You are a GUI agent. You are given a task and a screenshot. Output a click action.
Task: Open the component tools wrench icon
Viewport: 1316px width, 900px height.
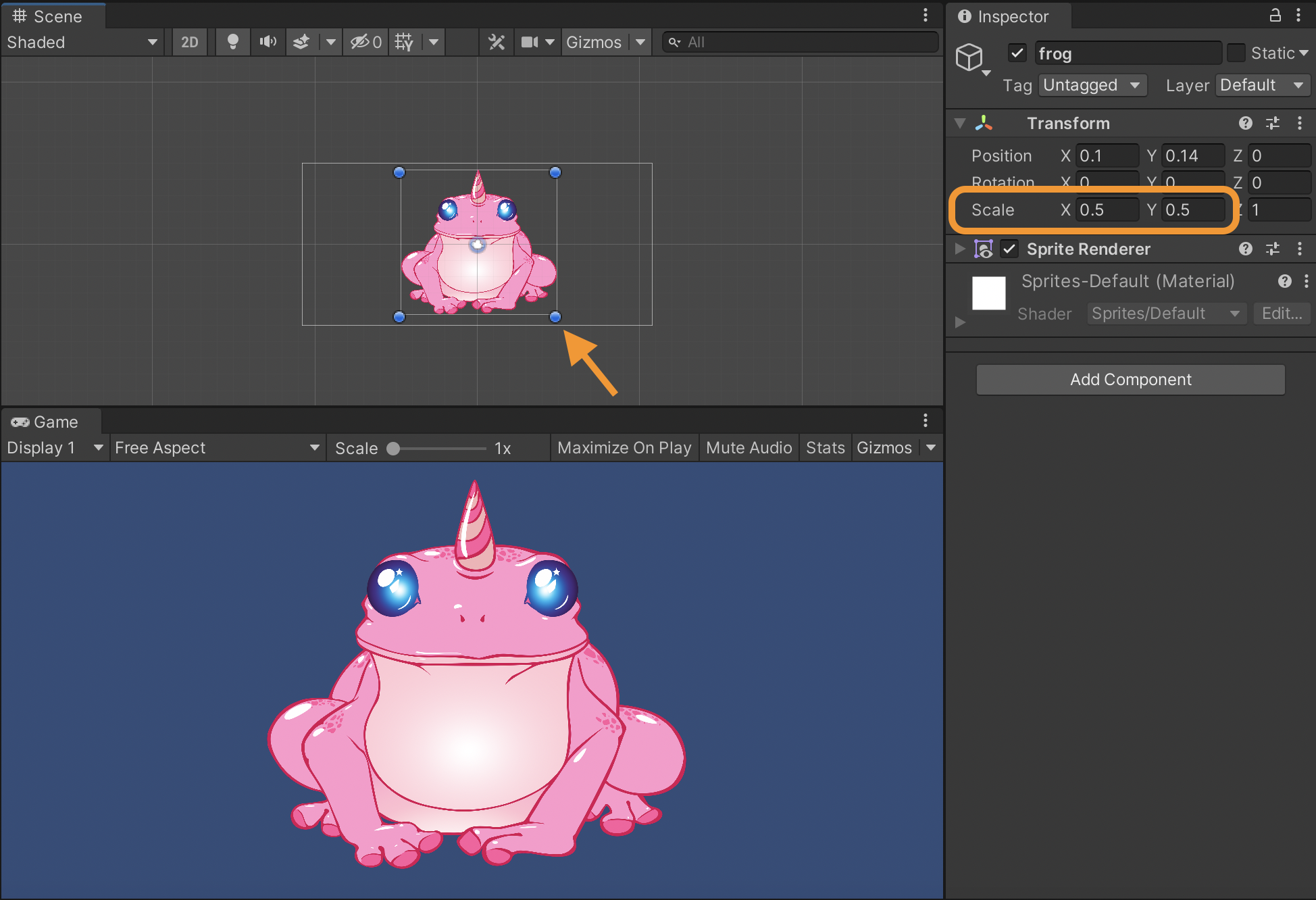(497, 42)
